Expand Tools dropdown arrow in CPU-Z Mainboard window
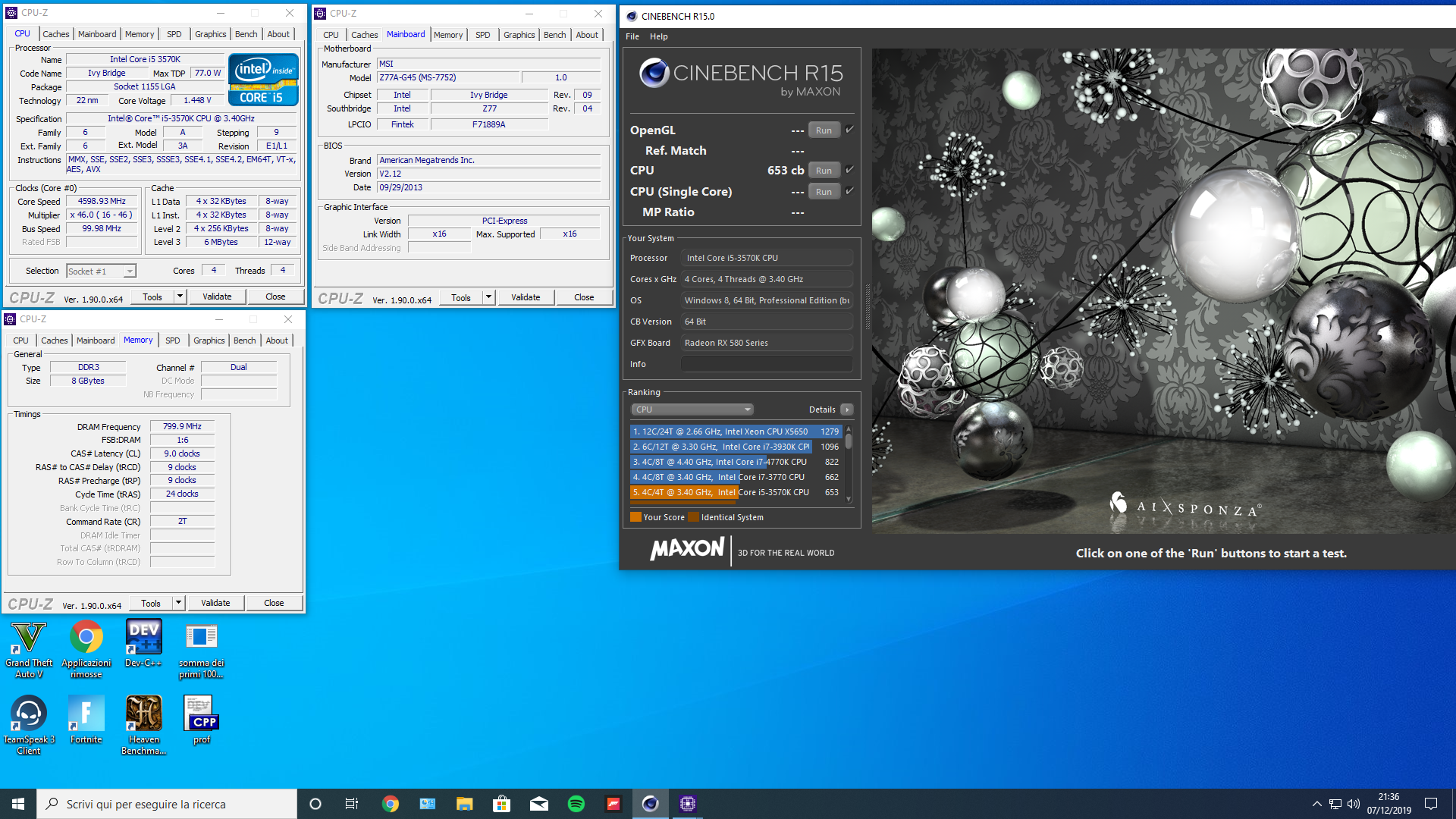Image resolution: width=1456 pixels, height=819 pixels. pos(488,297)
